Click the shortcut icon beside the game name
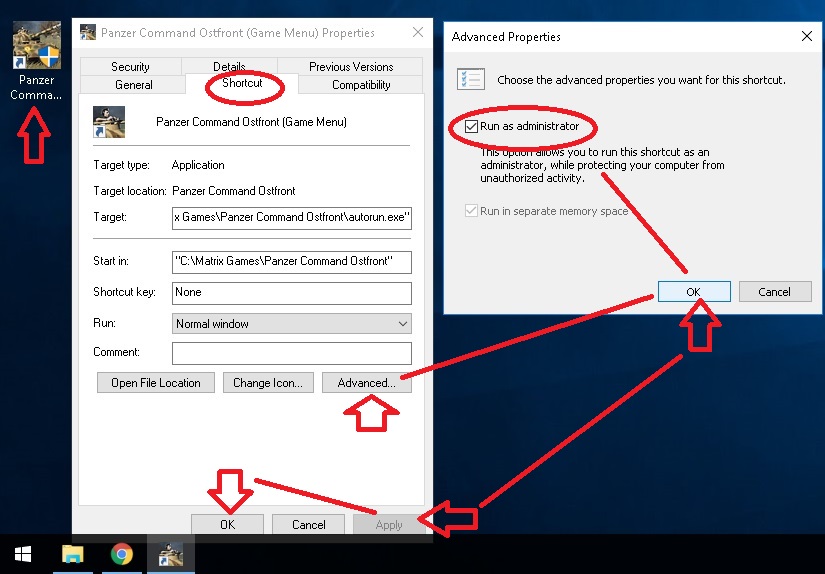Image resolution: width=825 pixels, height=574 pixels. coord(109,122)
